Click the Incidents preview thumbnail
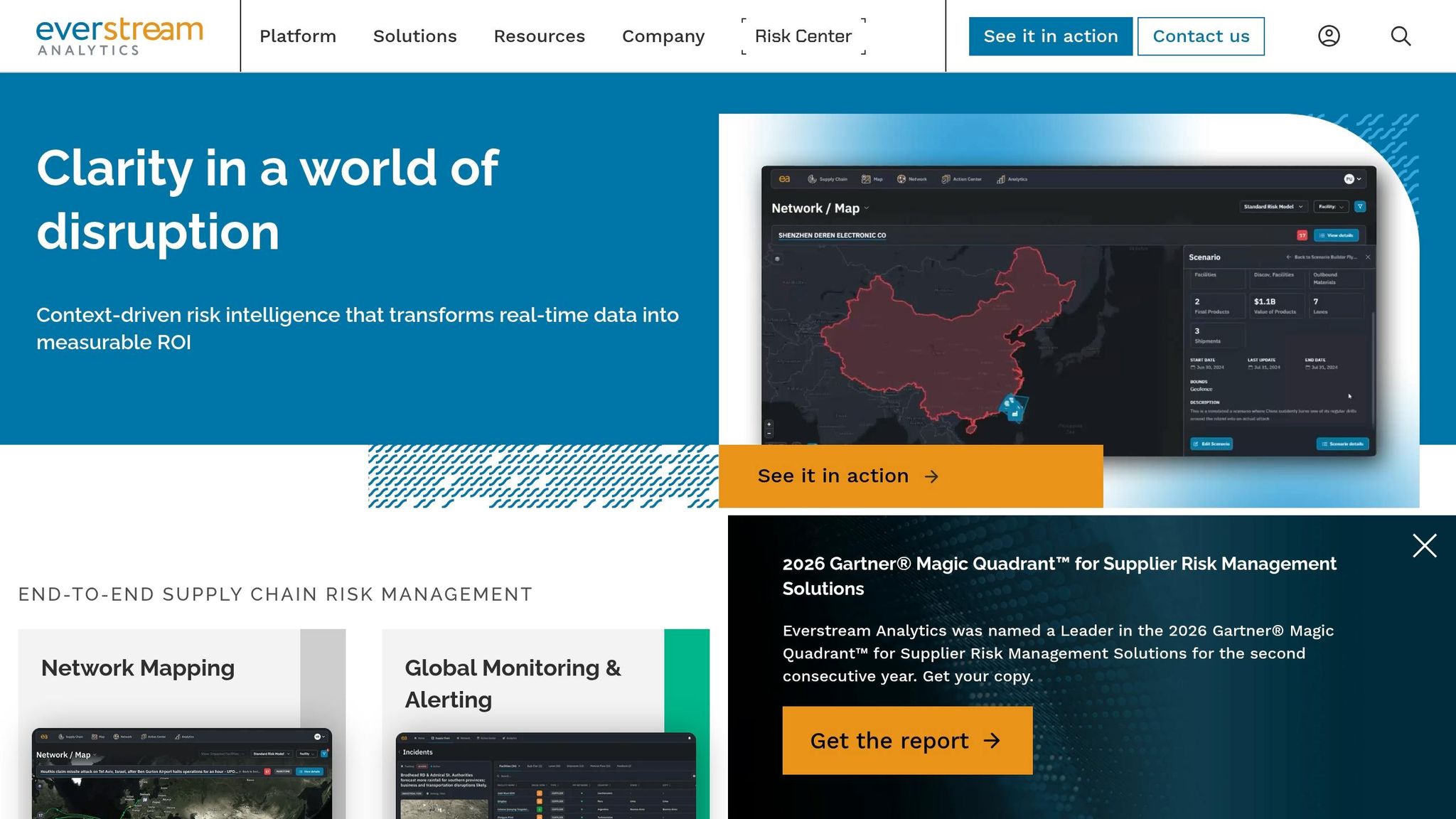Image resolution: width=1456 pixels, height=819 pixels. coord(546,776)
